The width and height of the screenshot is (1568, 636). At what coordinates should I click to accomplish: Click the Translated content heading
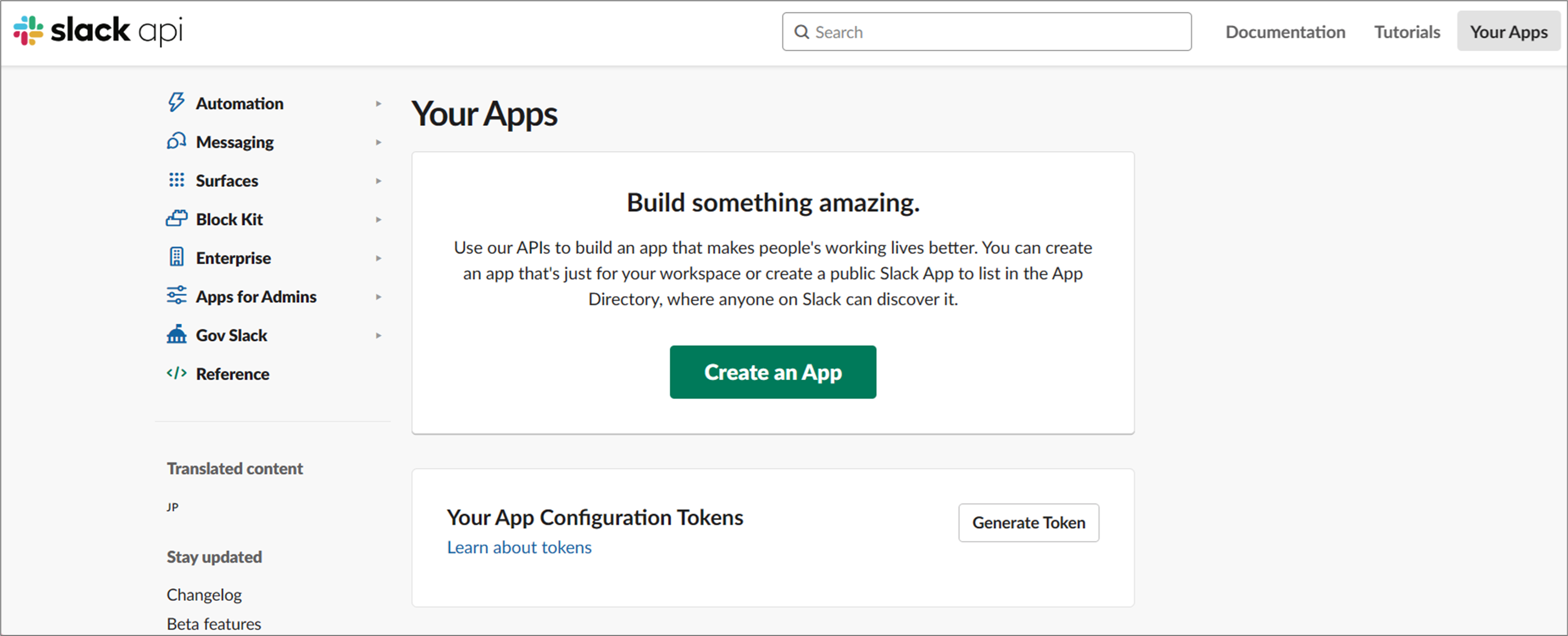(x=235, y=468)
